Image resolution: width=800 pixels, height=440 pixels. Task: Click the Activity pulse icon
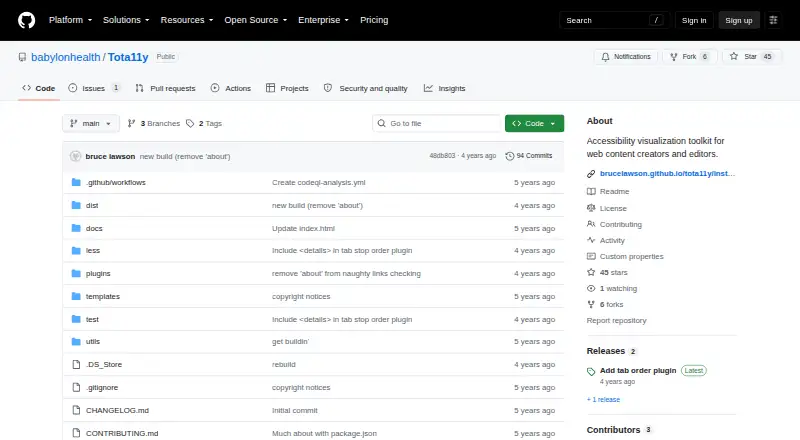click(x=591, y=240)
